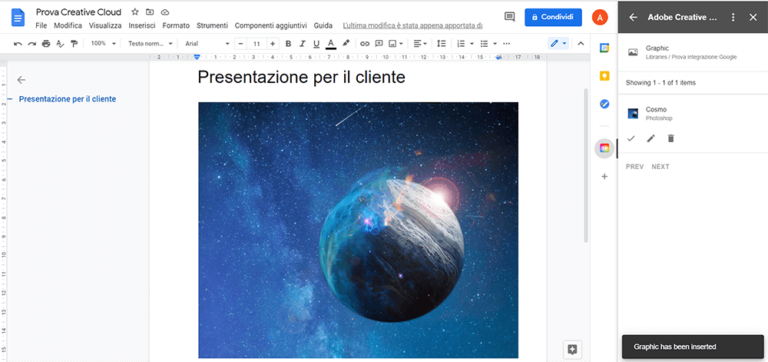Click the font size field showing 11
The image size is (768, 362).
pyautogui.click(x=257, y=44)
